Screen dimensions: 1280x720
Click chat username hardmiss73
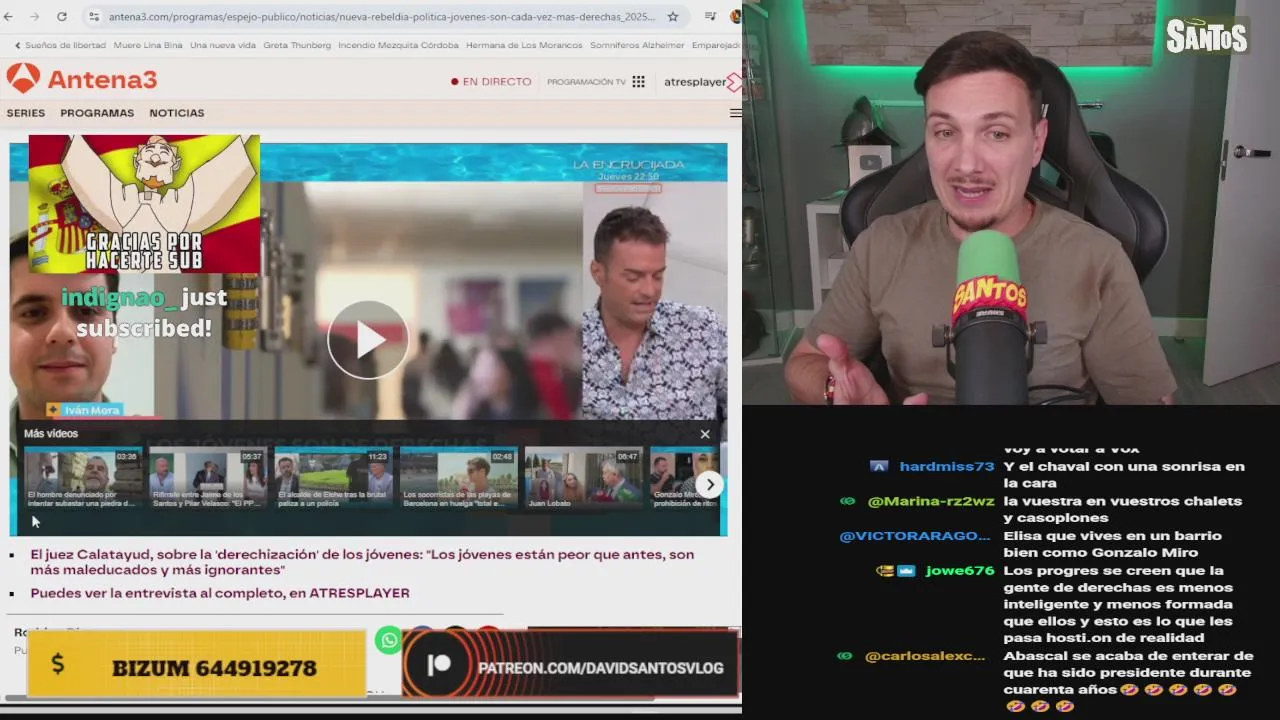pos(946,467)
